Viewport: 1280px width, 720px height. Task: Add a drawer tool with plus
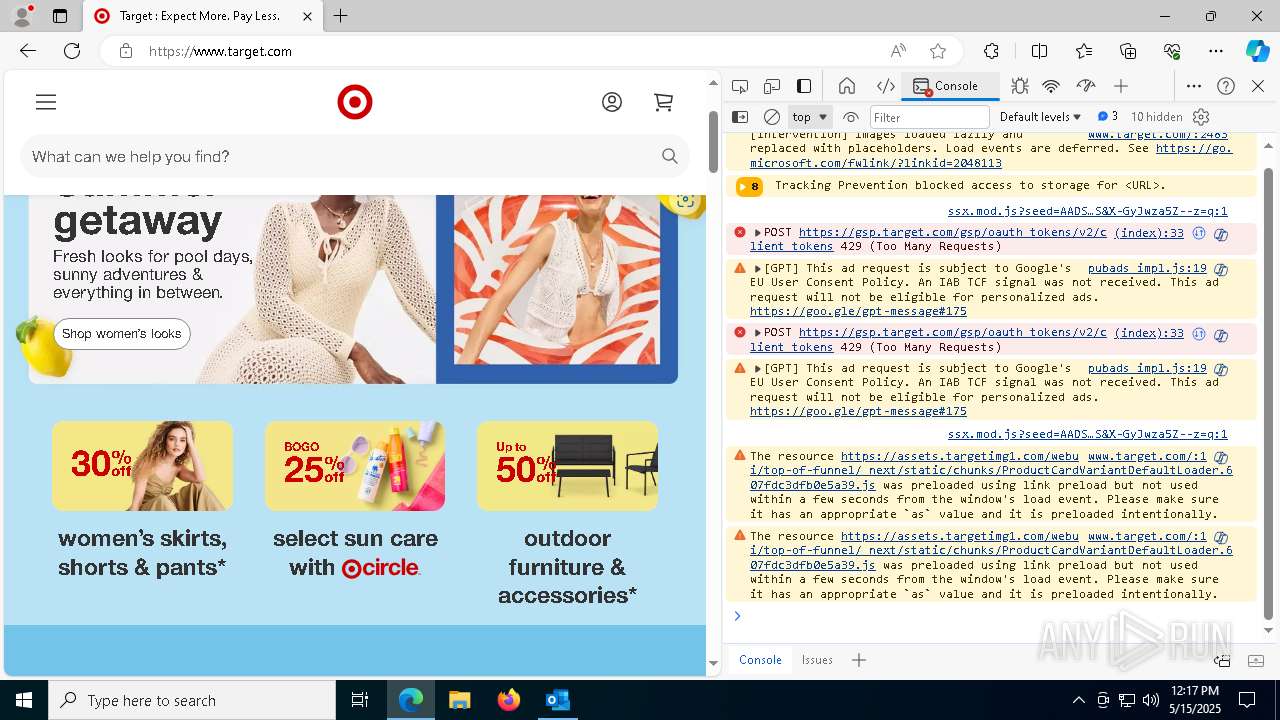pos(858,660)
